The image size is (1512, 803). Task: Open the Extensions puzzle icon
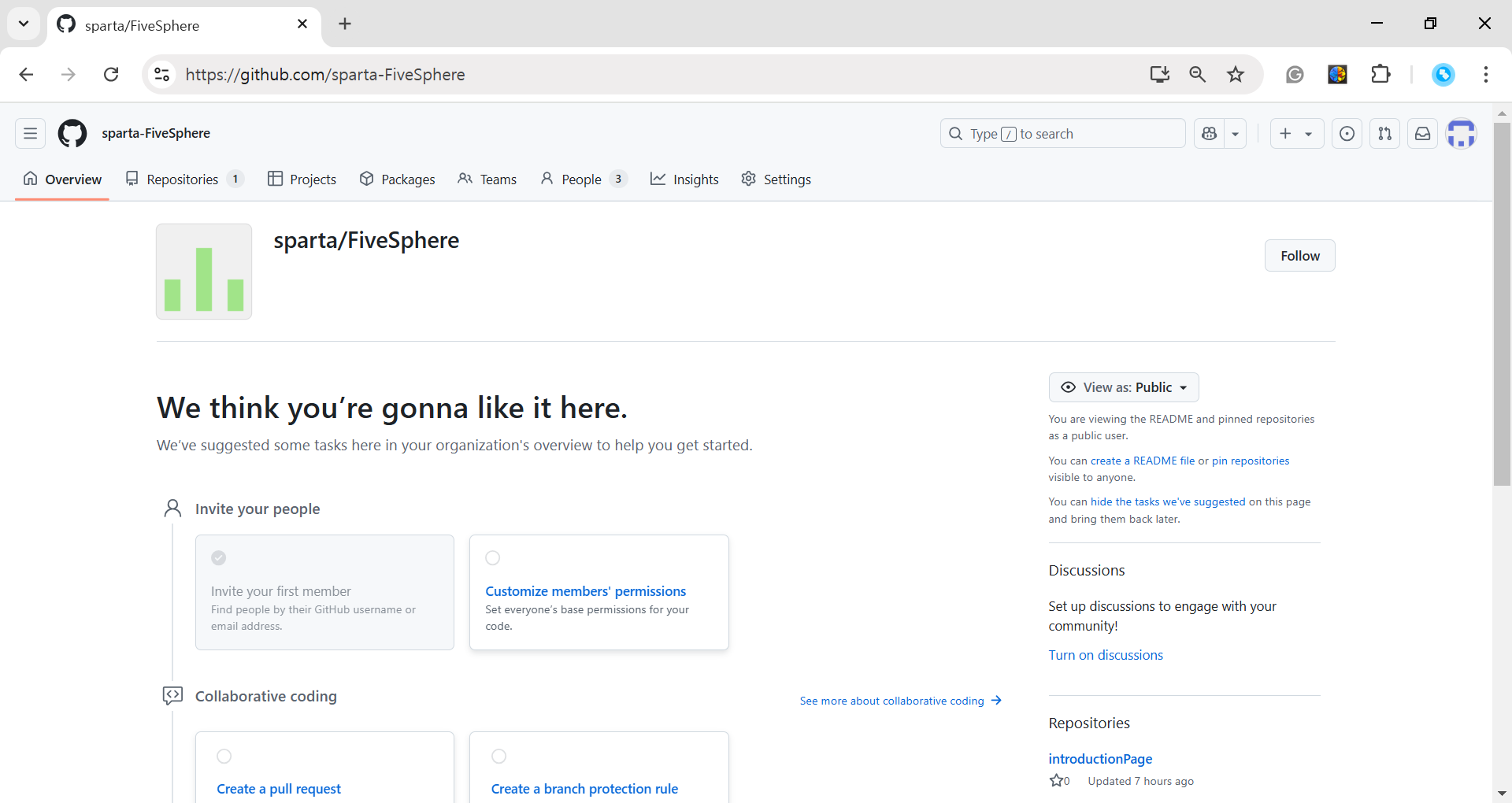pos(1380,75)
